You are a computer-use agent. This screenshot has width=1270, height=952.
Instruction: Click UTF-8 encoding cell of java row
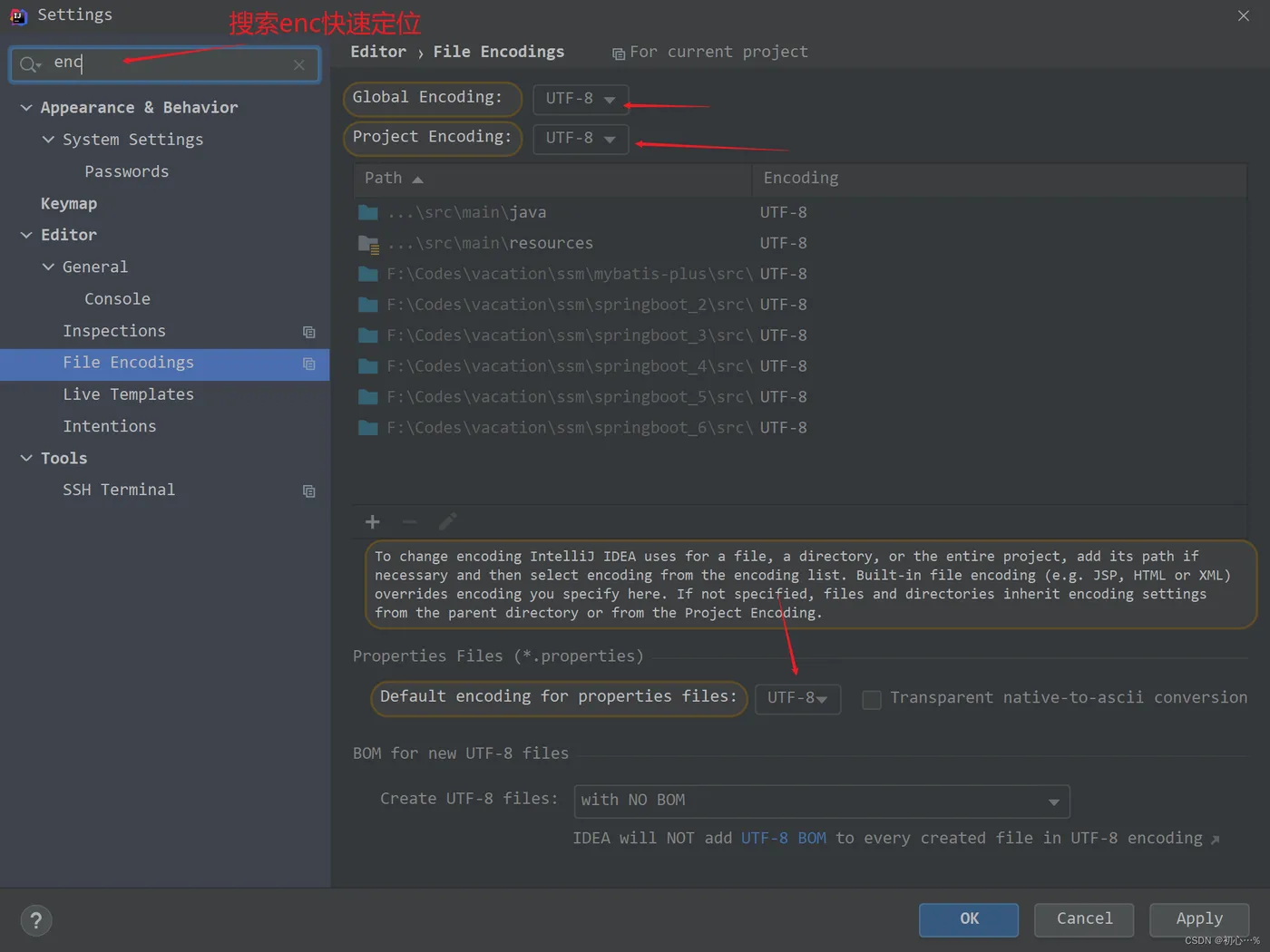(x=784, y=212)
